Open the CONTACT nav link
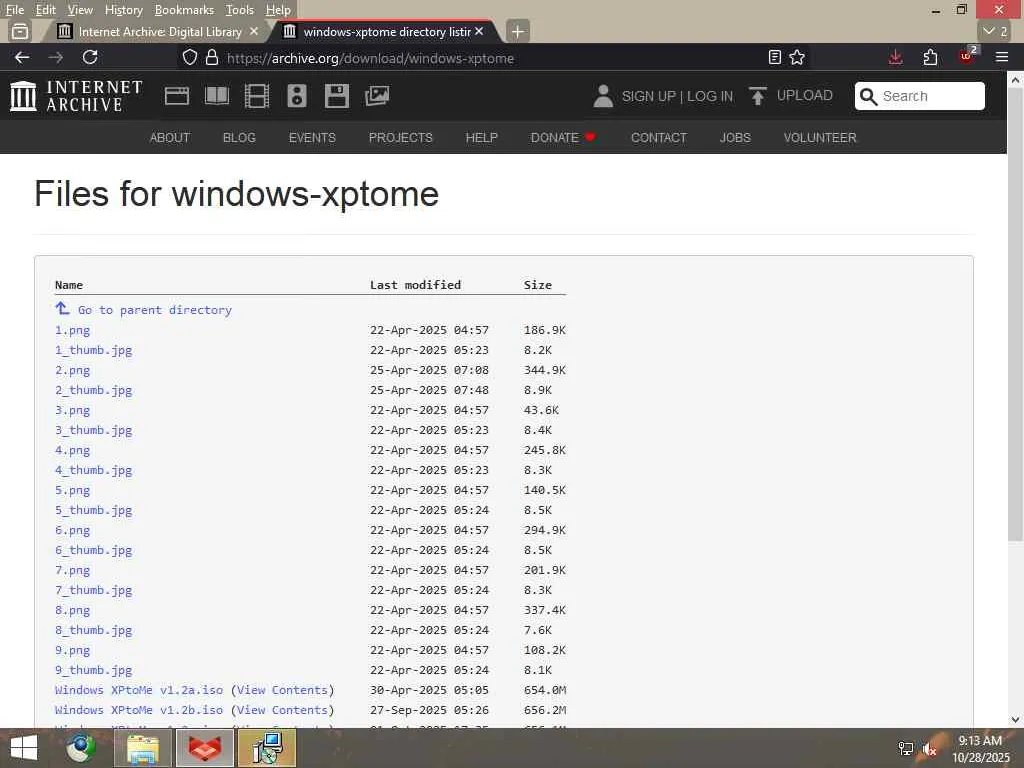The height and width of the screenshot is (768, 1024). click(x=659, y=138)
